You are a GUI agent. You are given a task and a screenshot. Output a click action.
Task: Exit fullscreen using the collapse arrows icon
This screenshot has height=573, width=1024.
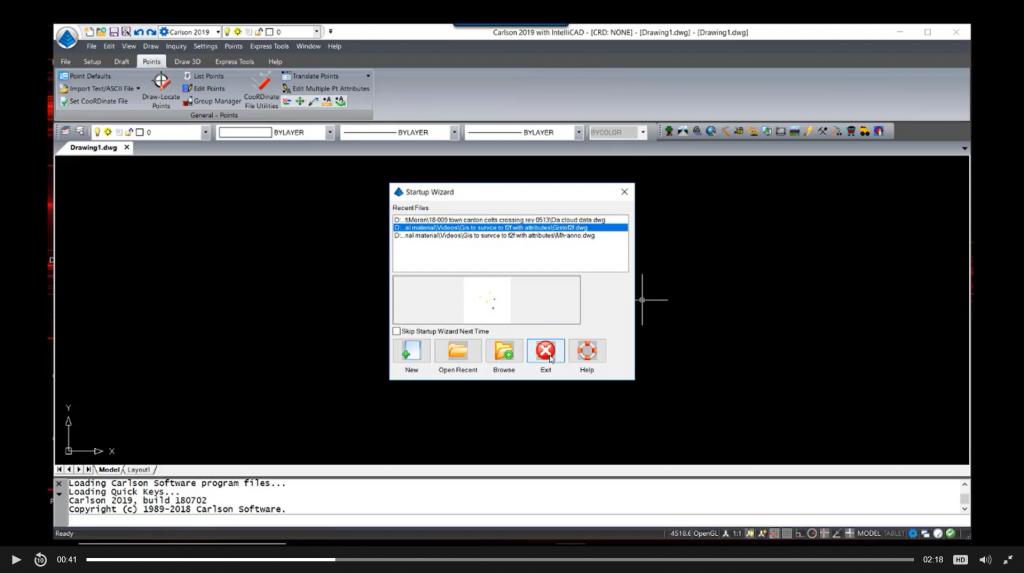(x=1008, y=559)
